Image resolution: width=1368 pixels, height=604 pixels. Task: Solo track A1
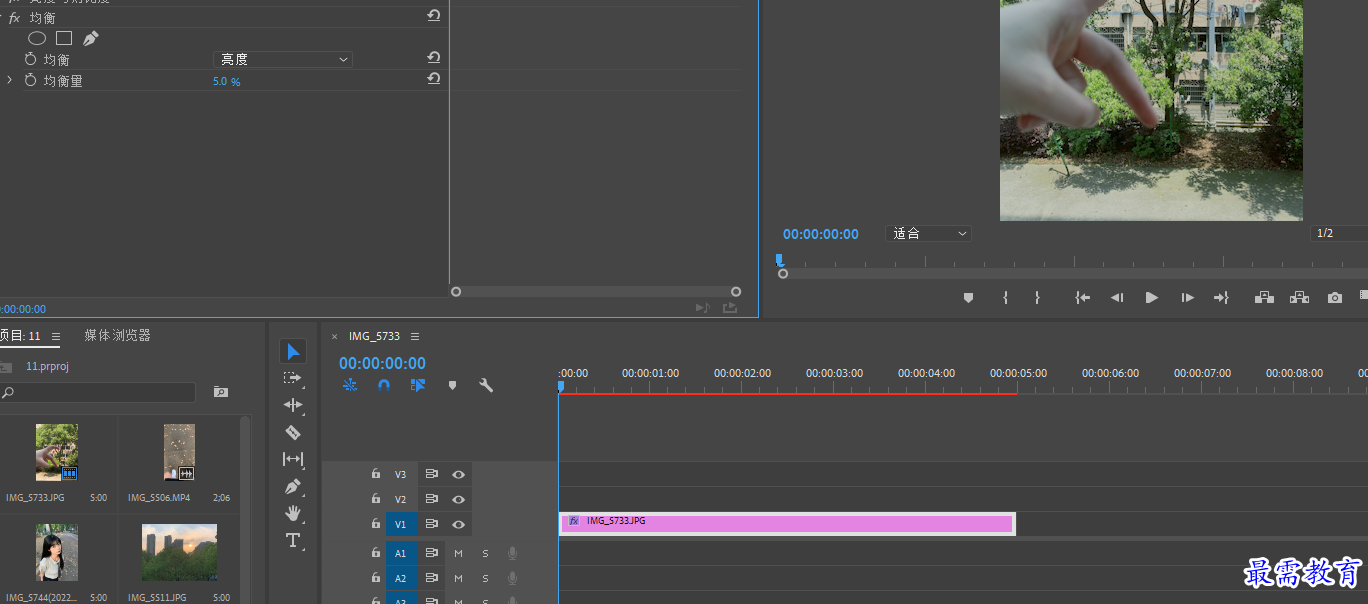pos(486,553)
